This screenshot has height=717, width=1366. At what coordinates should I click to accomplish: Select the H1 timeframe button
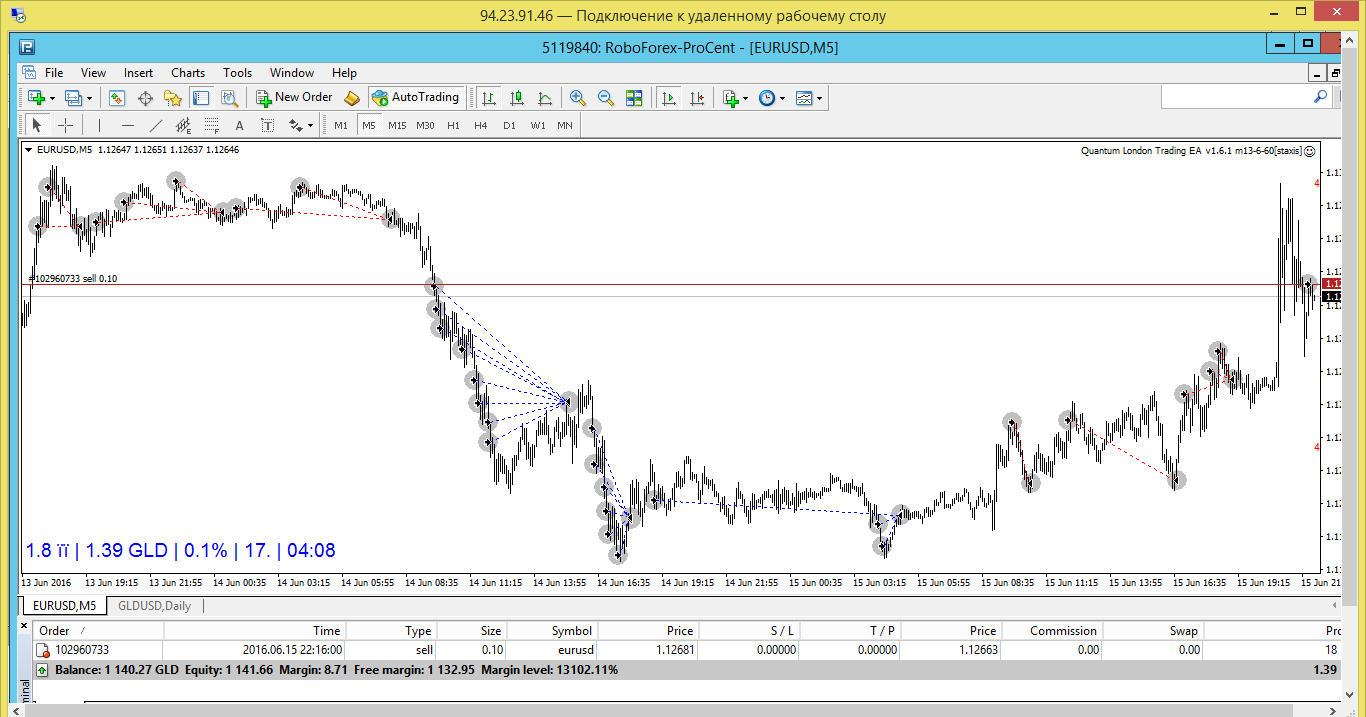click(x=454, y=125)
